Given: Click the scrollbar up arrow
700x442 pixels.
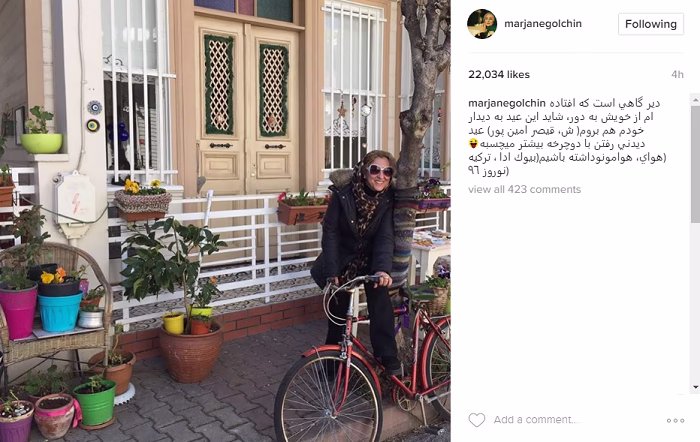Looking at the screenshot, I should pyautogui.click(x=696, y=101).
